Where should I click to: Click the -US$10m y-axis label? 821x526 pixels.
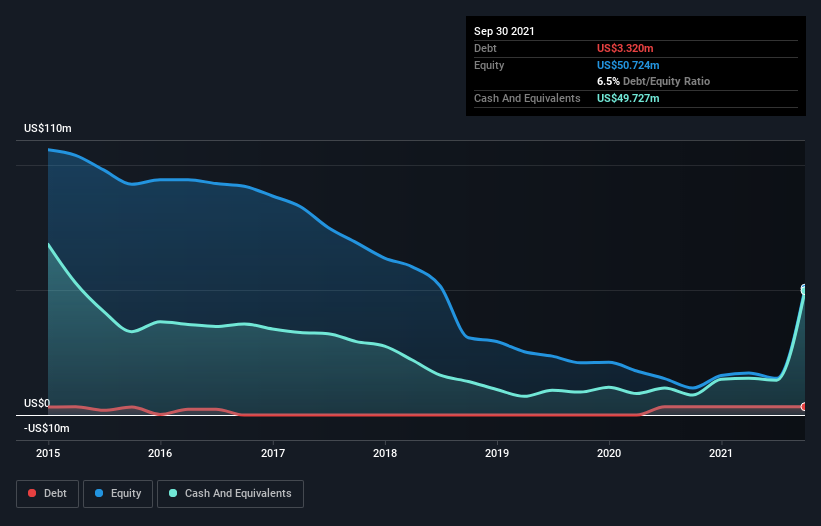click(x=47, y=428)
